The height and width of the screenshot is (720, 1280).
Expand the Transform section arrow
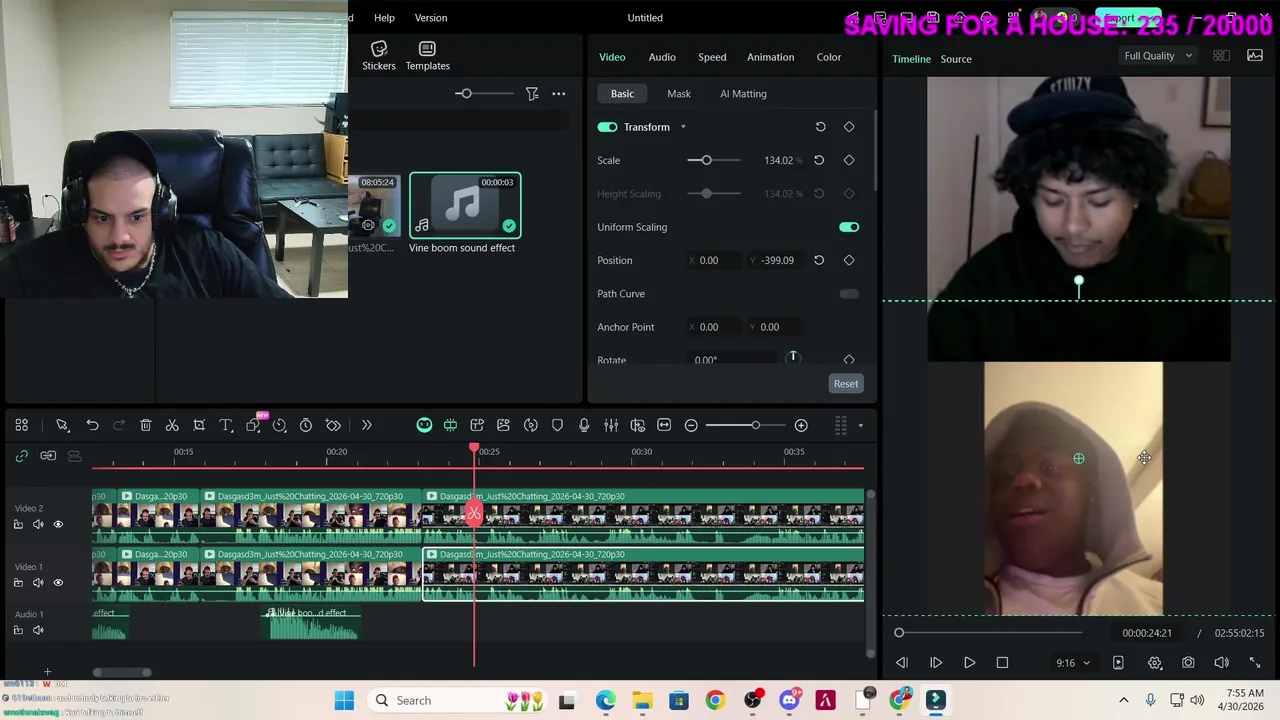[683, 127]
